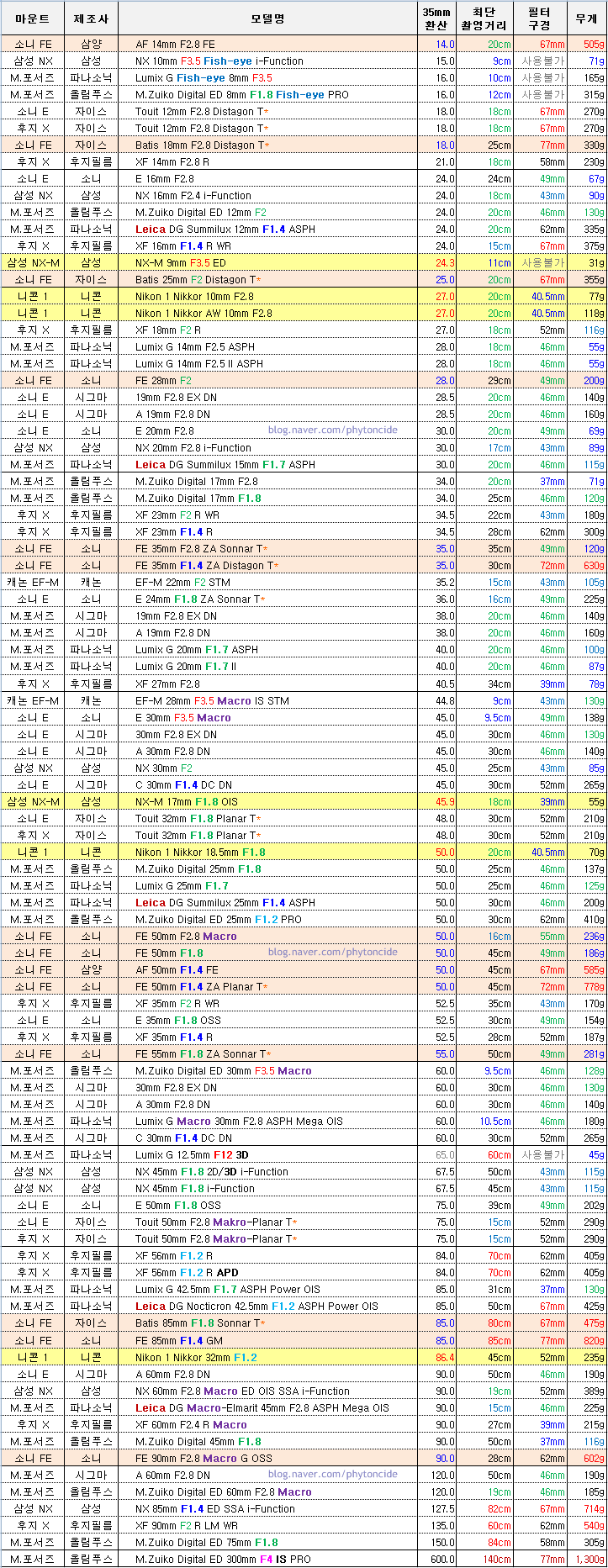
Task: Click the 필터 구경 column header
Action: (539, 18)
